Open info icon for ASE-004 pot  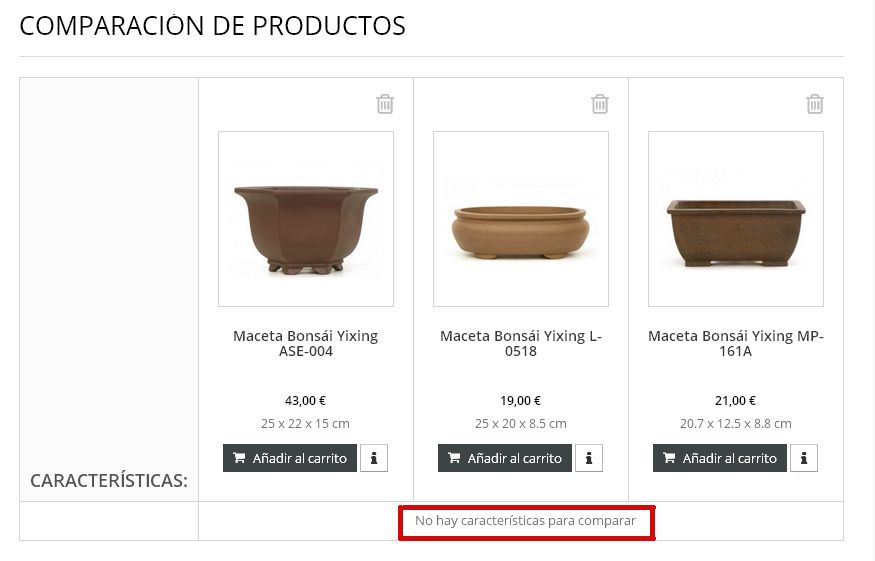374,458
